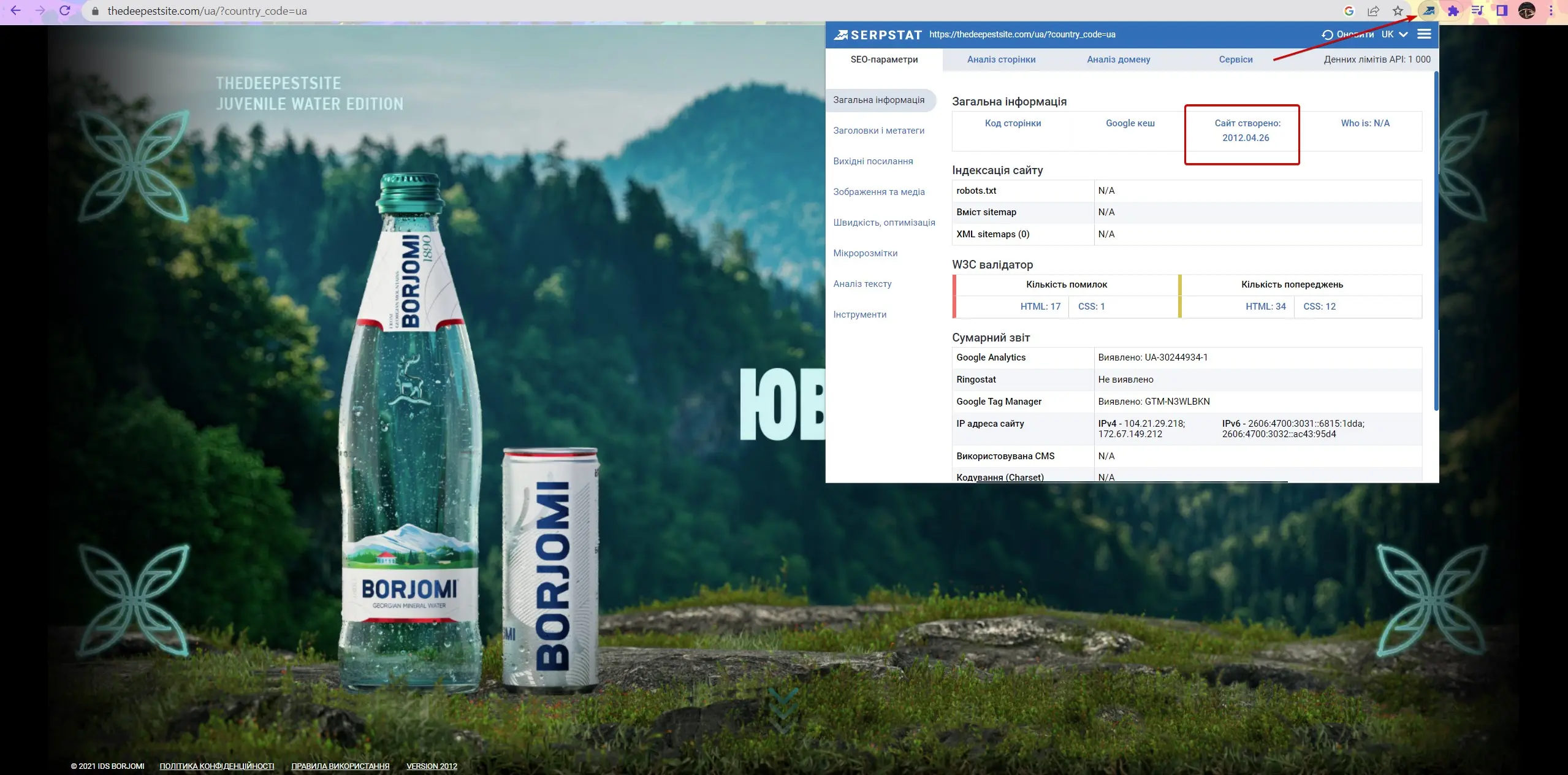Open the Serpstat hamburger menu
This screenshot has height=775, width=1568.
pos(1424,34)
